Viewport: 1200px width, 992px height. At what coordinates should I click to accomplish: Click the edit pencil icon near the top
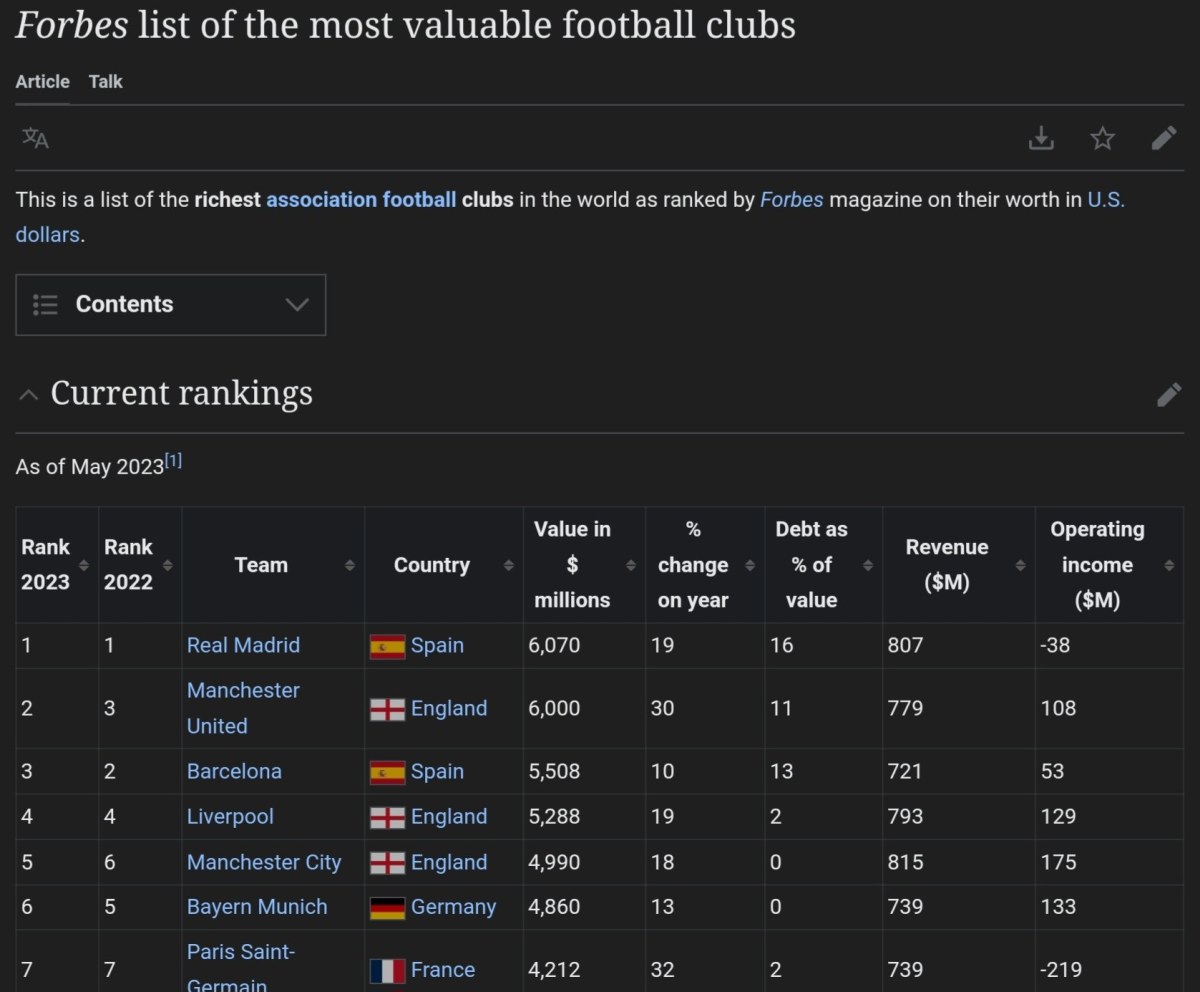(x=1164, y=138)
